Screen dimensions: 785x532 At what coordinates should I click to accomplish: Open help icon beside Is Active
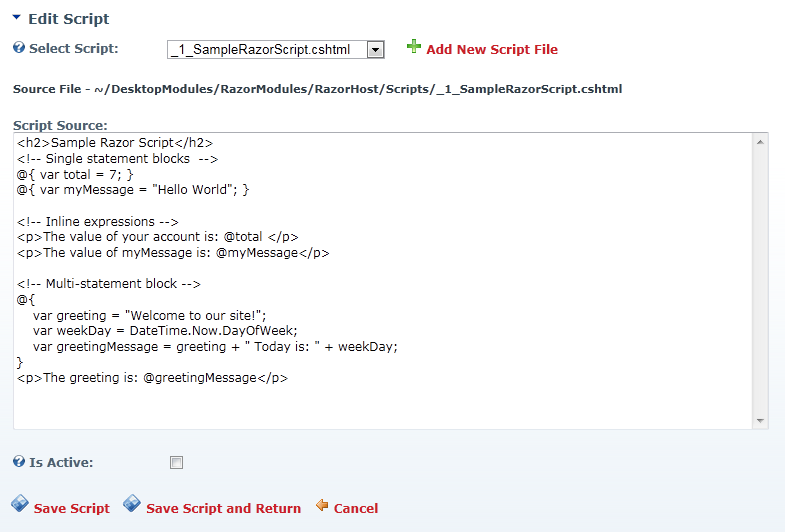(x=19, y=461)
